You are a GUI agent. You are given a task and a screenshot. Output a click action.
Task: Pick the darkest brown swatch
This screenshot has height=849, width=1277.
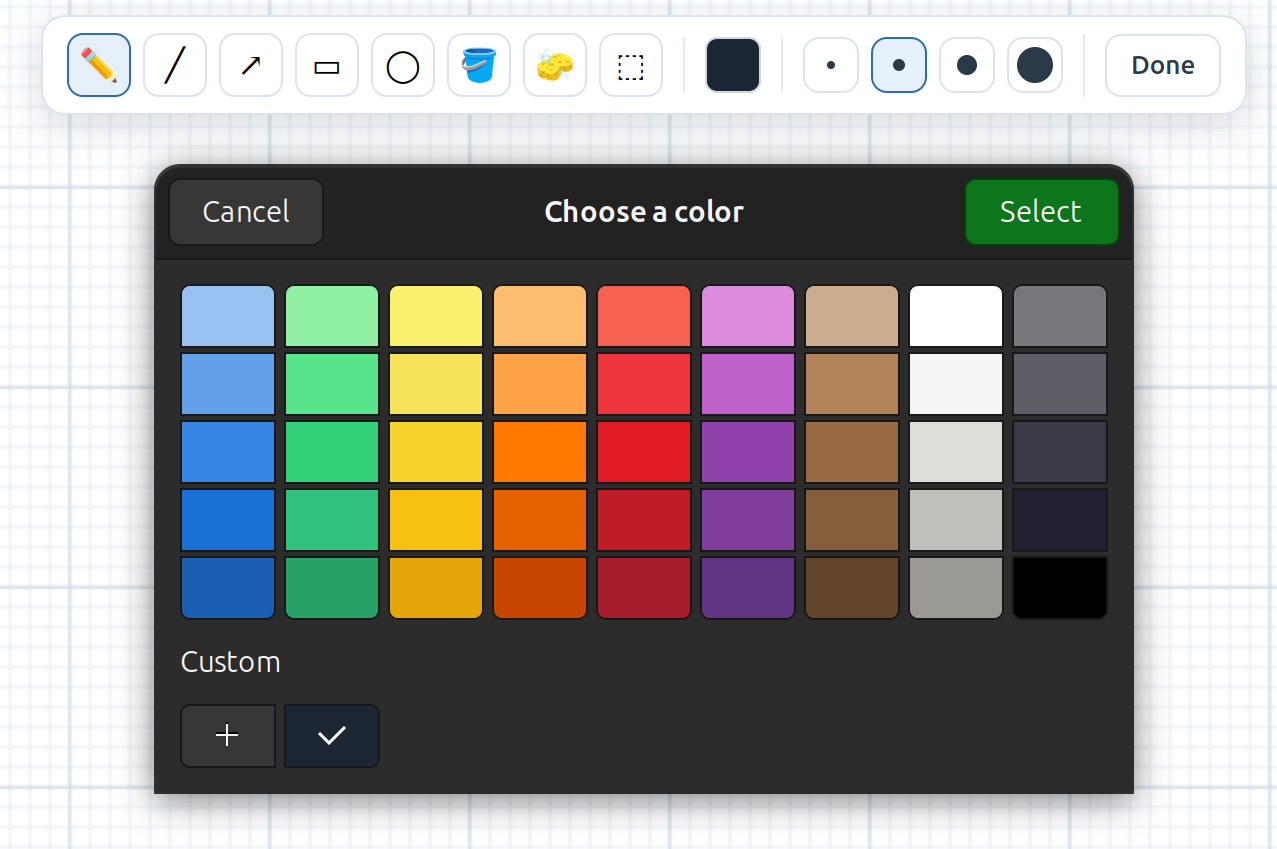[x=852, y=588]
